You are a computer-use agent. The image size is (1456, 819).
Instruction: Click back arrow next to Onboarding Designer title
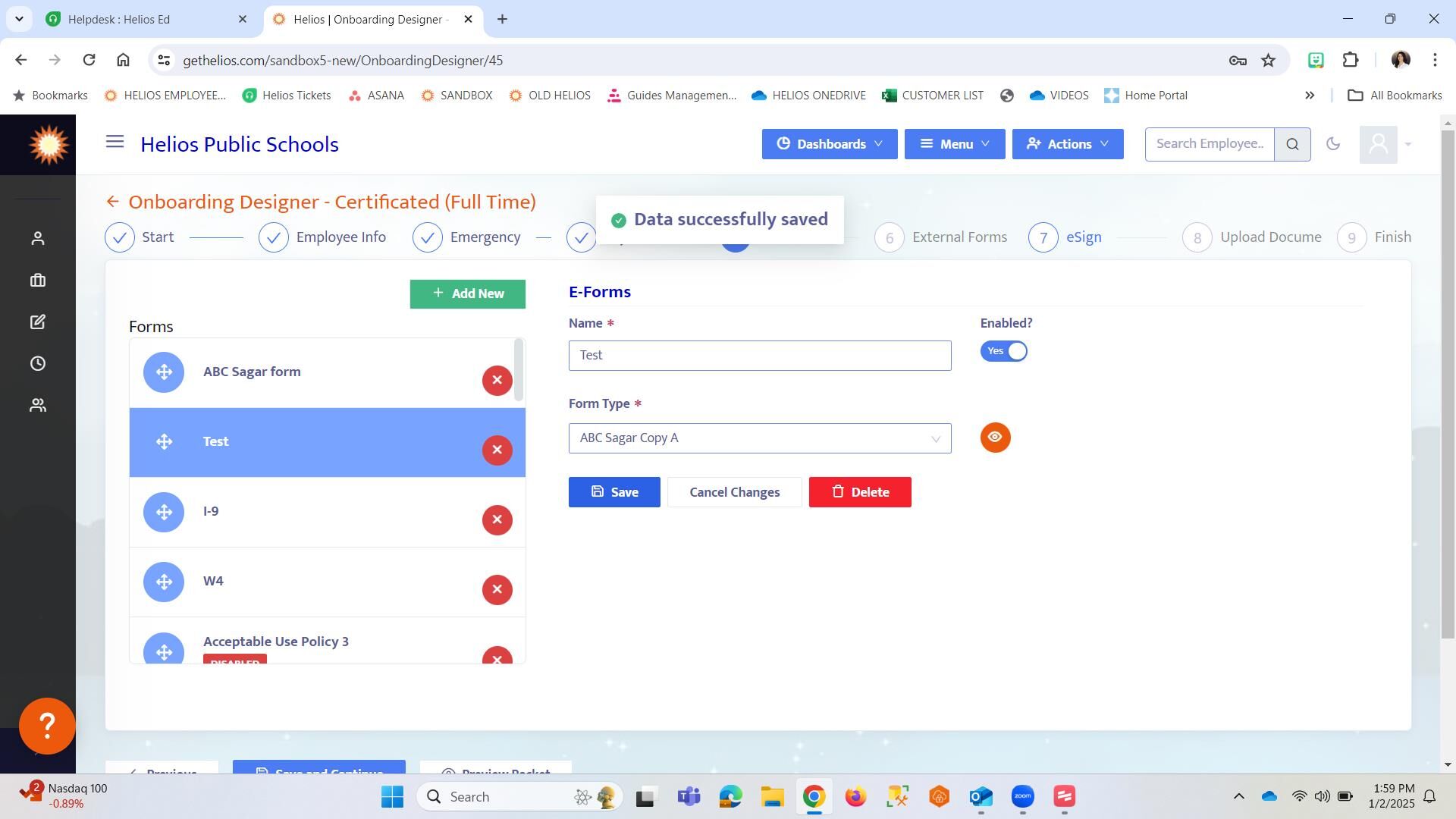[x=112, y=202]
